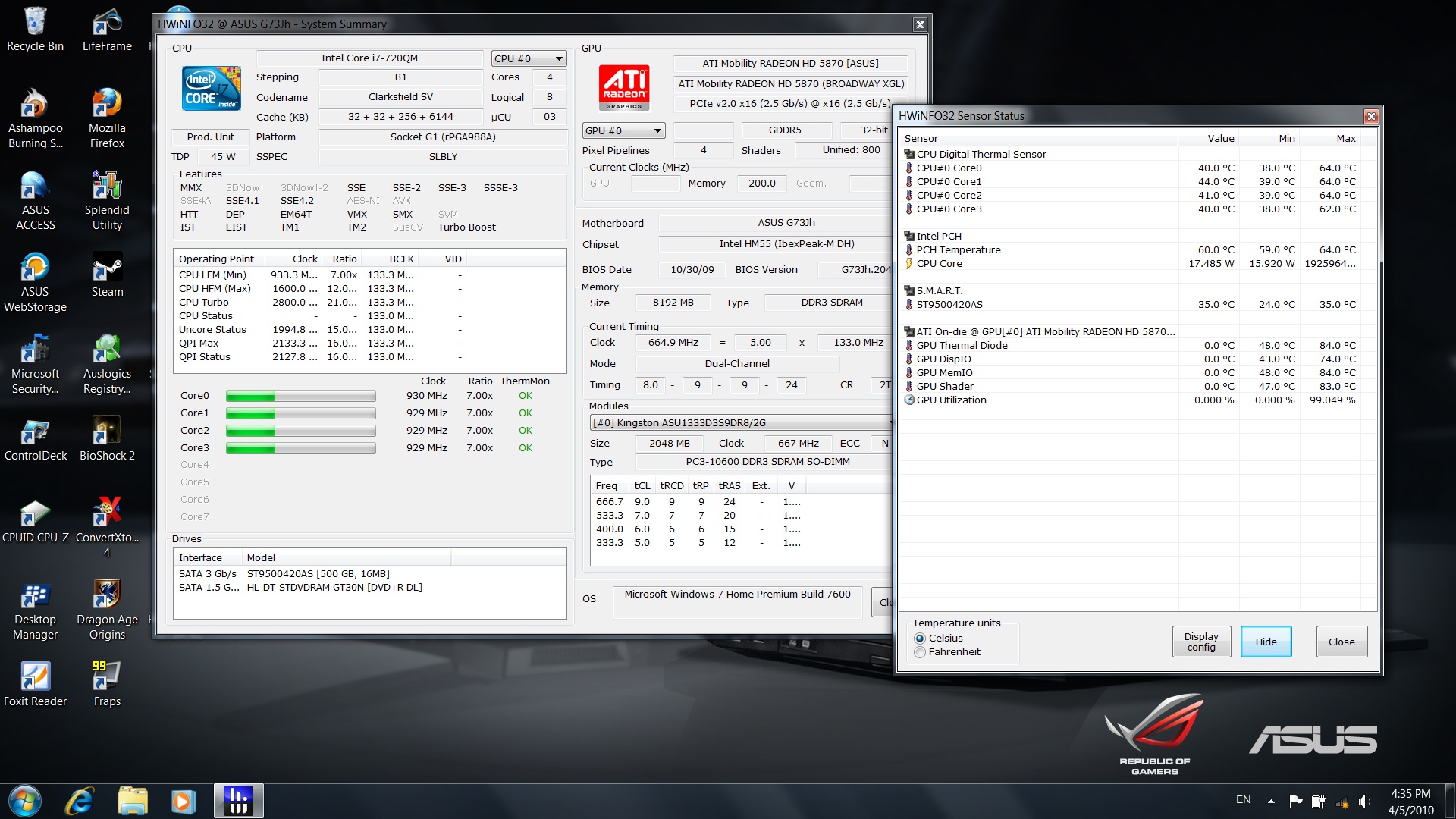The width and height of the screenshot is (1456, 819).
Task: Open Windows Explorer from taskbar
Action: coord(133,801)
